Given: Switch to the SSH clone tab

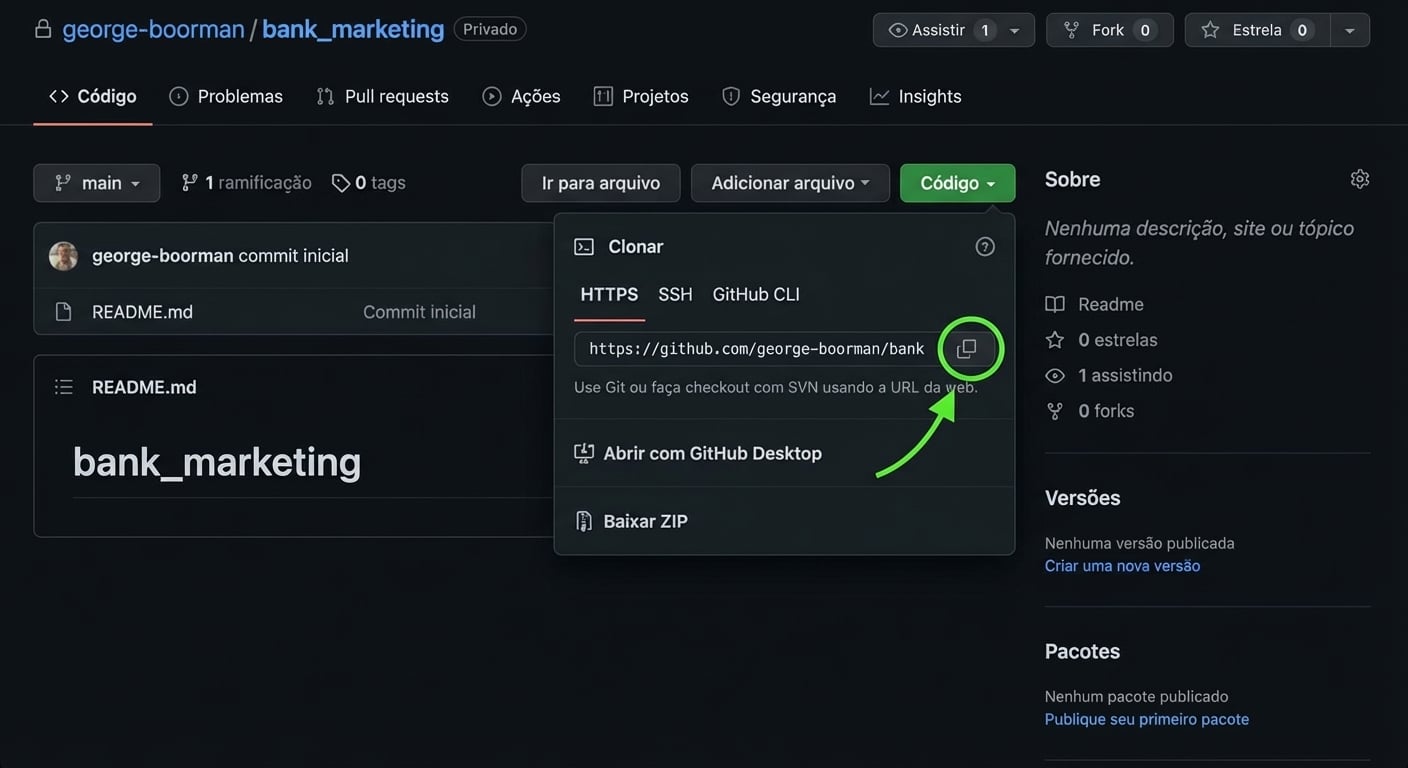Looking at the screenshot, I should [675, 295].
